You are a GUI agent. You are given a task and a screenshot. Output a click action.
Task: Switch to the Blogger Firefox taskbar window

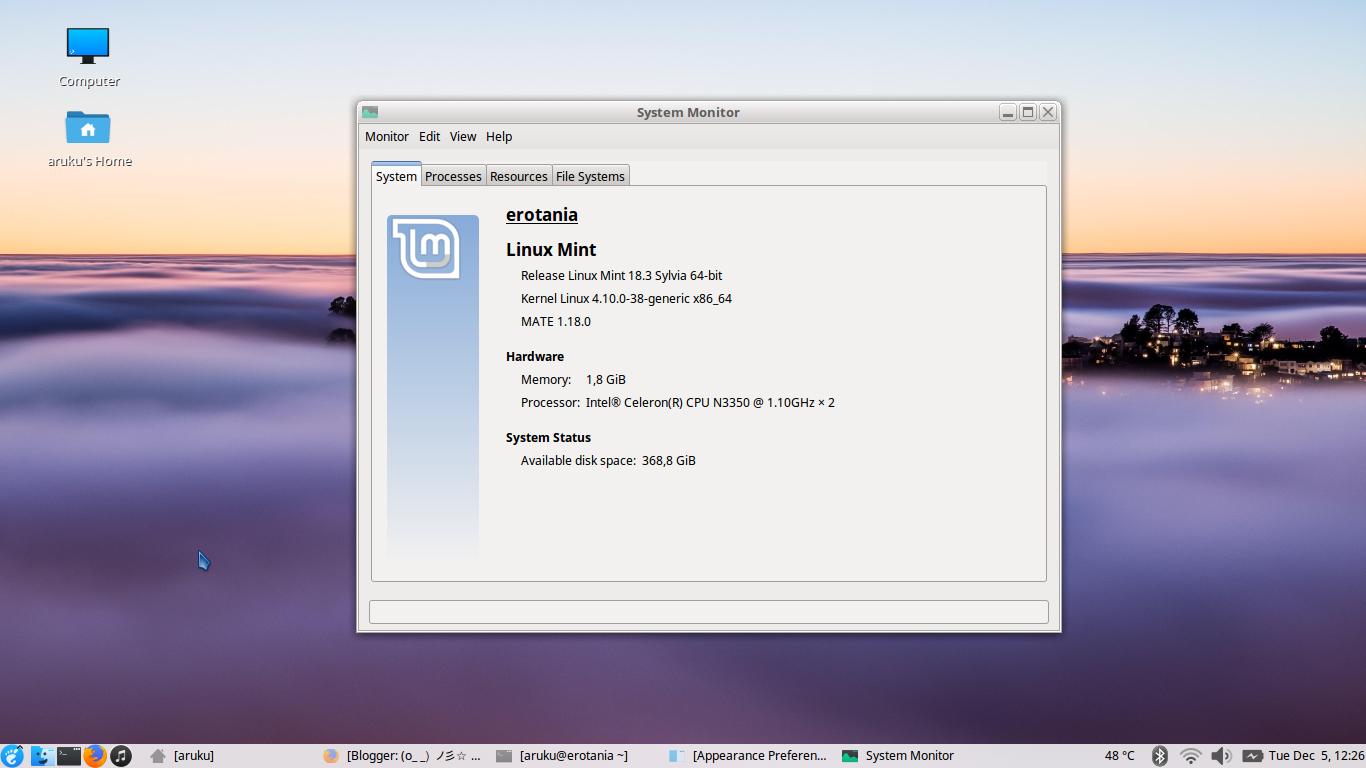tap(403, 756)
